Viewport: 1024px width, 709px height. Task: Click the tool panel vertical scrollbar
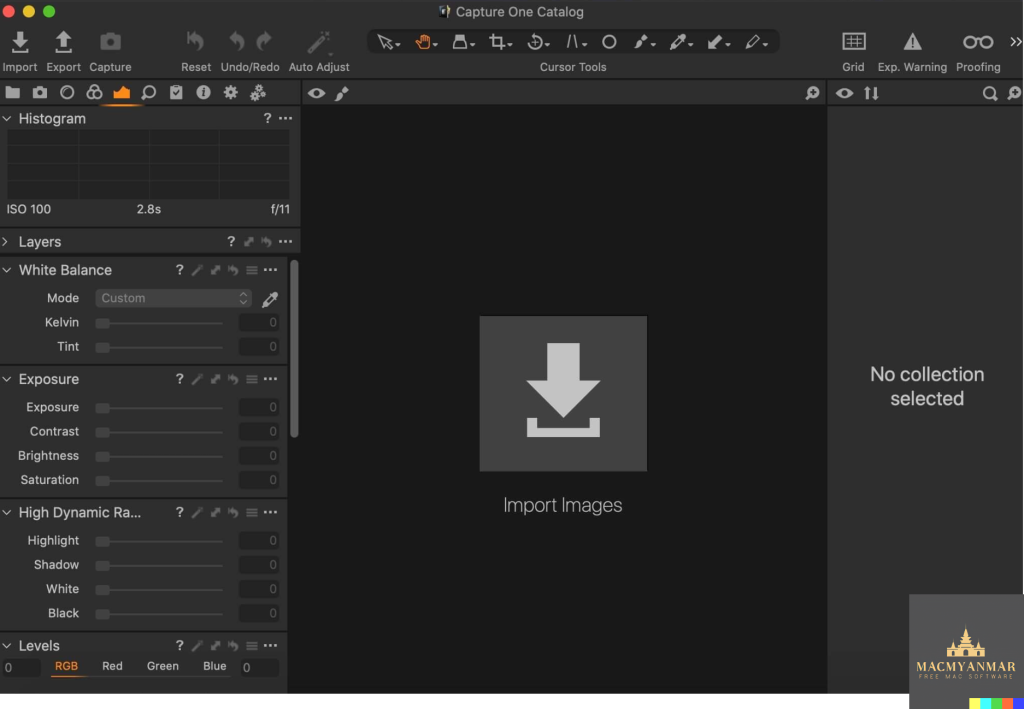pyautogui.click(x=294, y=349)
